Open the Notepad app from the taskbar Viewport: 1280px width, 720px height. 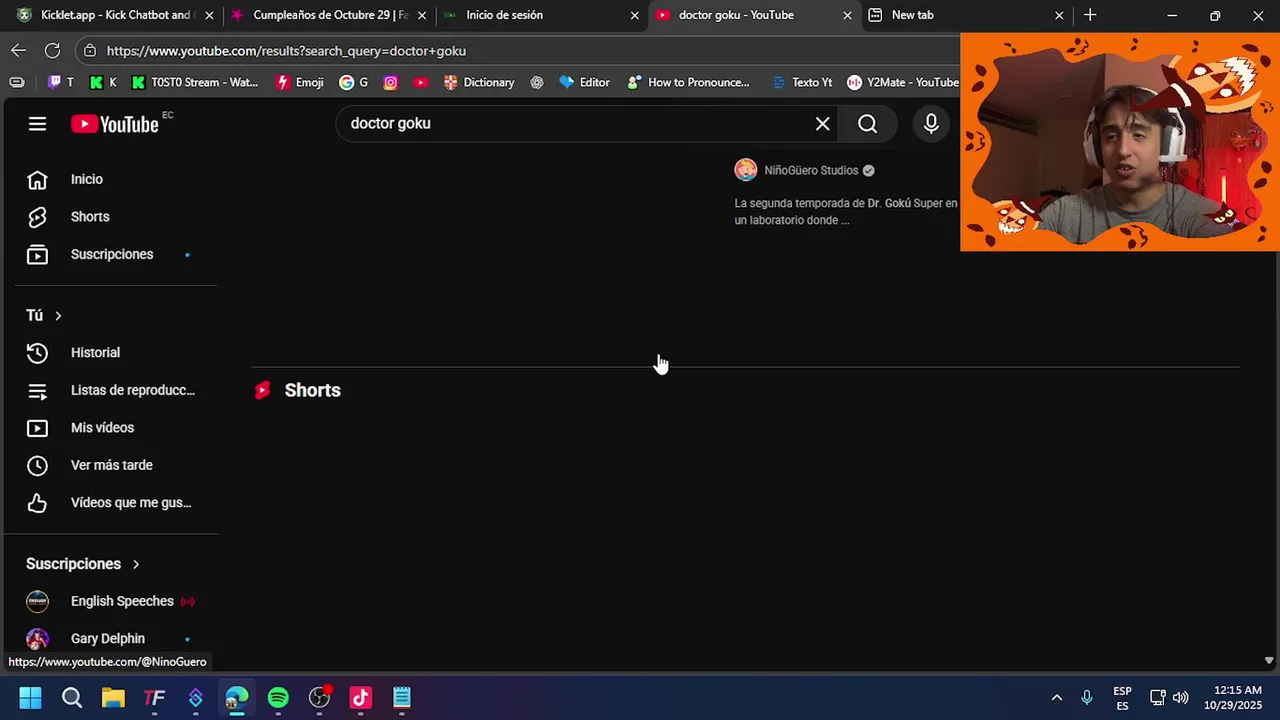tap(401, 698)
